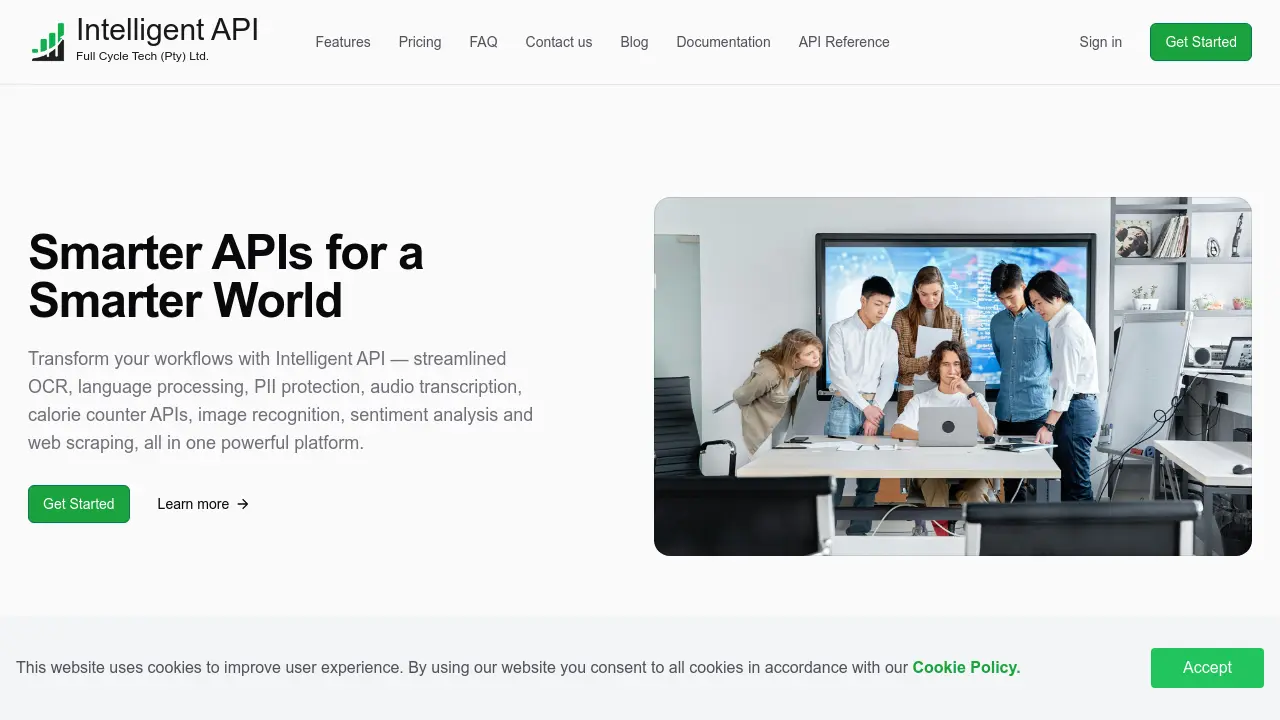Click the arrow icon beside Learn more
Screen dimensions: 1280x720
242,504
